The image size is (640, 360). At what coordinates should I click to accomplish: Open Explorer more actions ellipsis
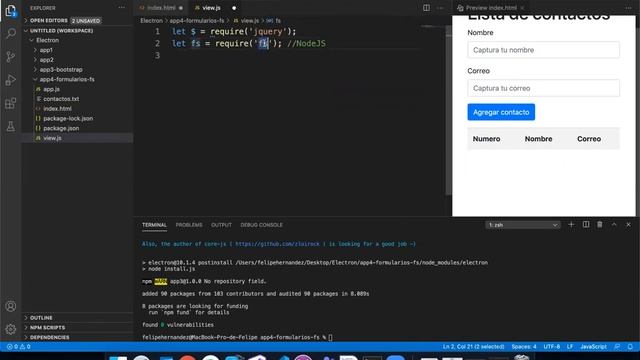[x=122, y=8]
